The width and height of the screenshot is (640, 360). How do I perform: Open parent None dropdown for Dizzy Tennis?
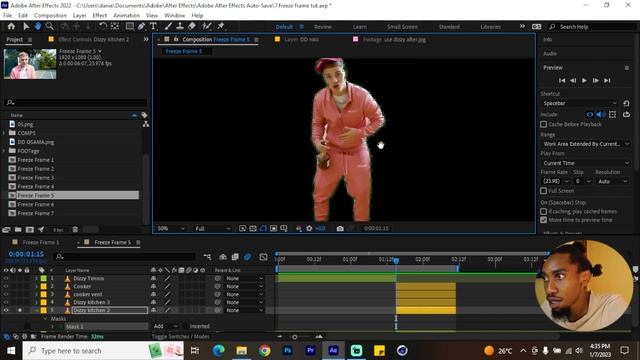(244, 278)
